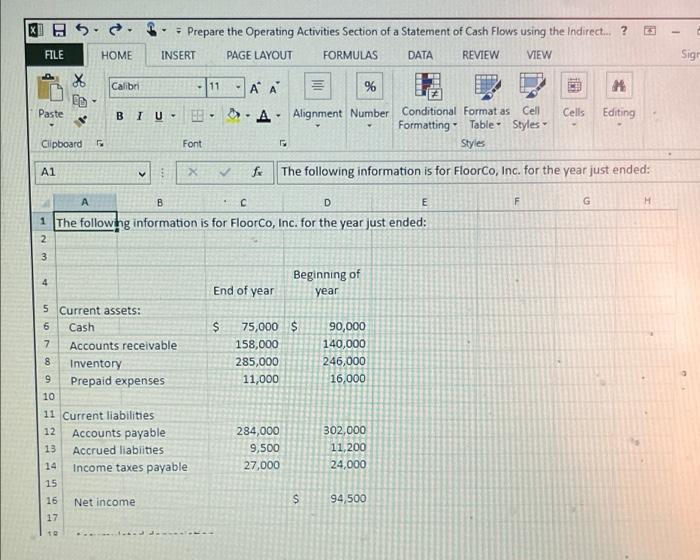Copy selection with the Copy icon
Screen dimensions: 700x560
click(x=79, y=101)
